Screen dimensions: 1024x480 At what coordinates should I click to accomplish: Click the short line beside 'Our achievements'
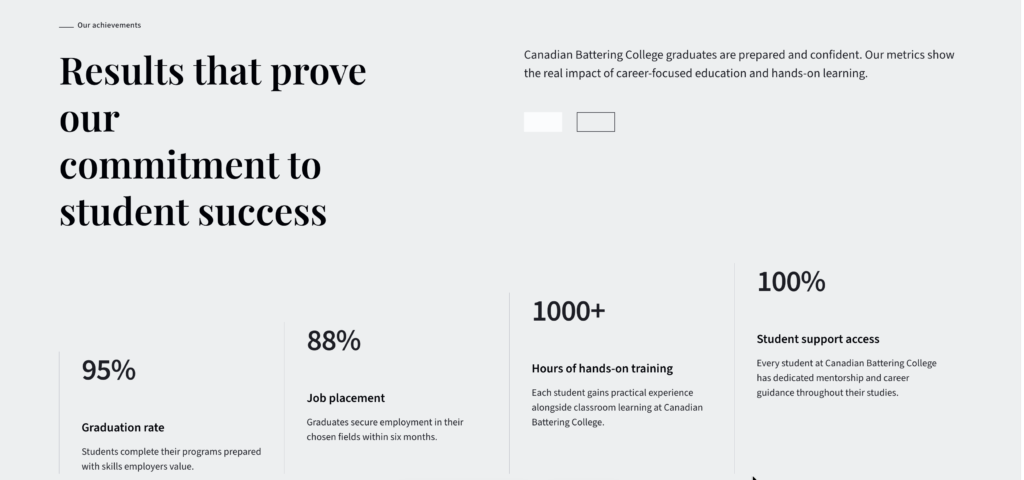(66, 26)
